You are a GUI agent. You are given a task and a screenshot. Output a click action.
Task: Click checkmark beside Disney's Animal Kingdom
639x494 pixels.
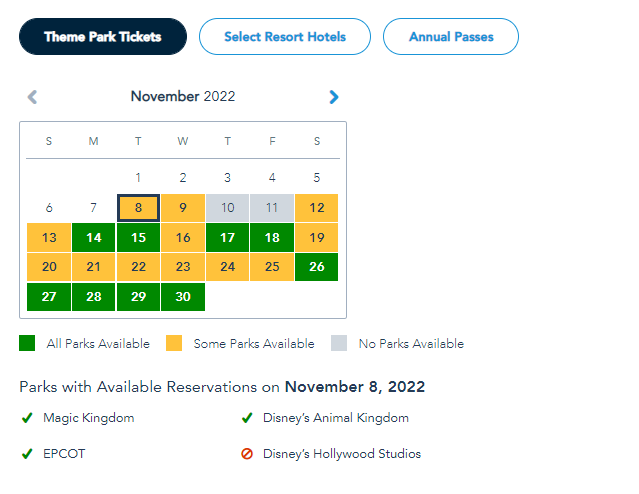pyautogui.click(x=246, y=418)
